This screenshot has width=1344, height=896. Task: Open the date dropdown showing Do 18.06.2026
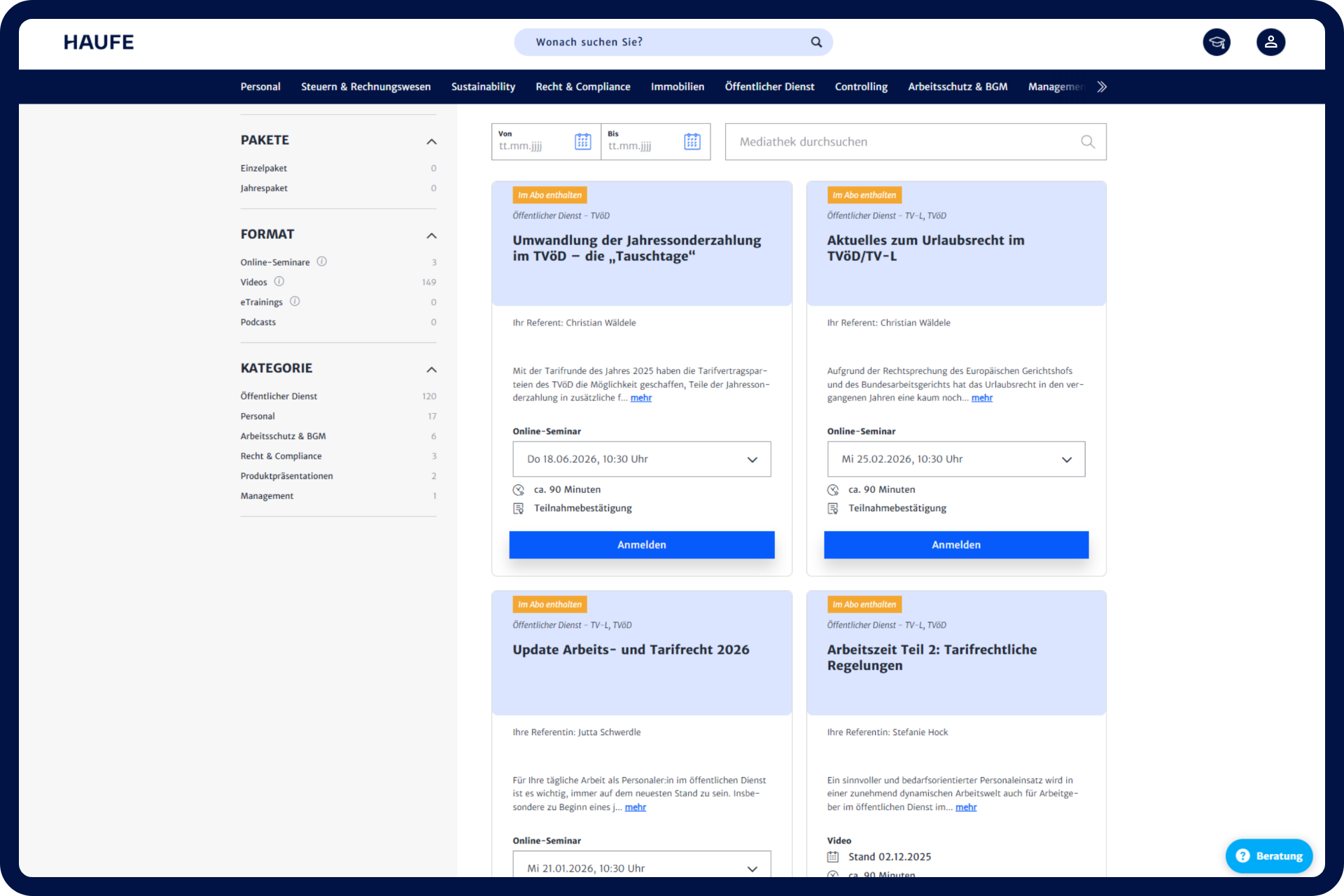(x=641, y=459)
